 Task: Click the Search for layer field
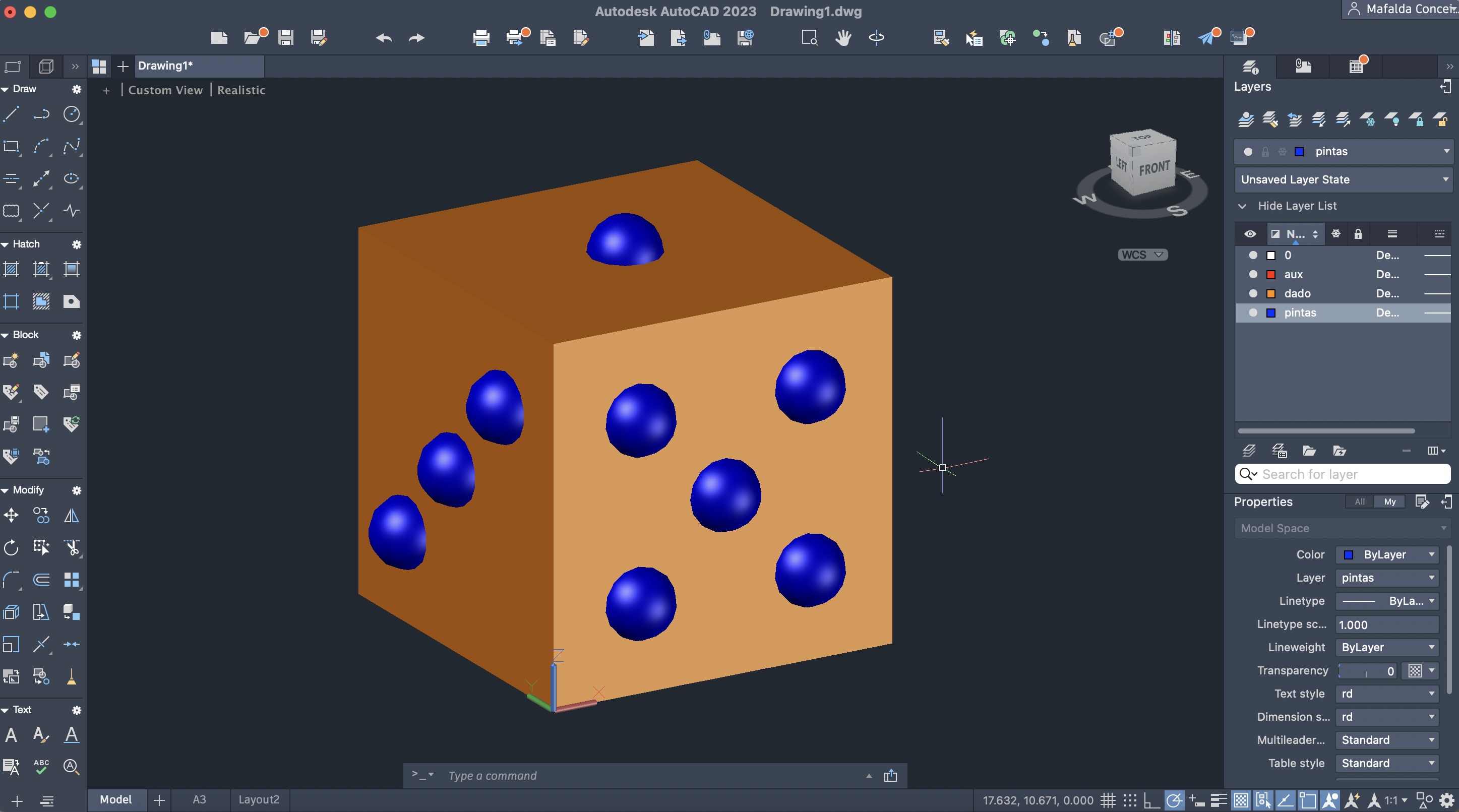click(1348, 474)
